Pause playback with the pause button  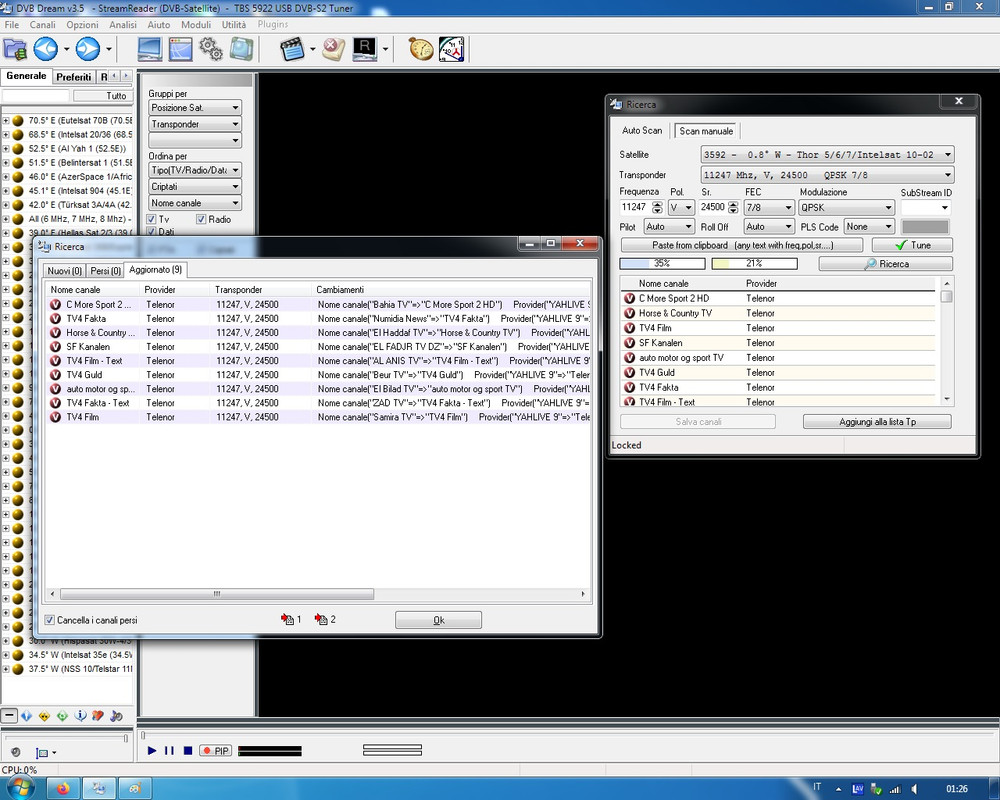(169, 750)
